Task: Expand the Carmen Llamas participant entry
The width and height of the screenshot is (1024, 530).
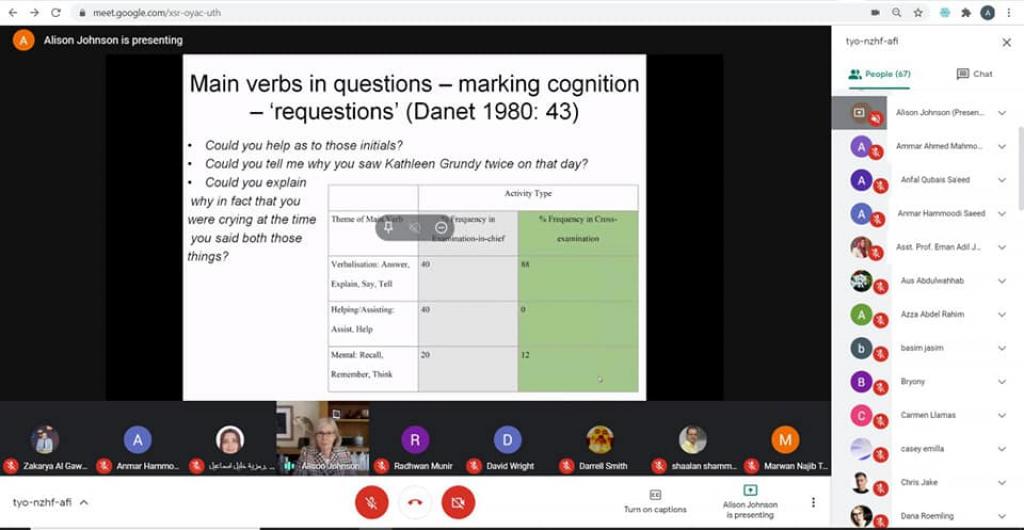Action: pyautogui.click(x=1002, y=415)
